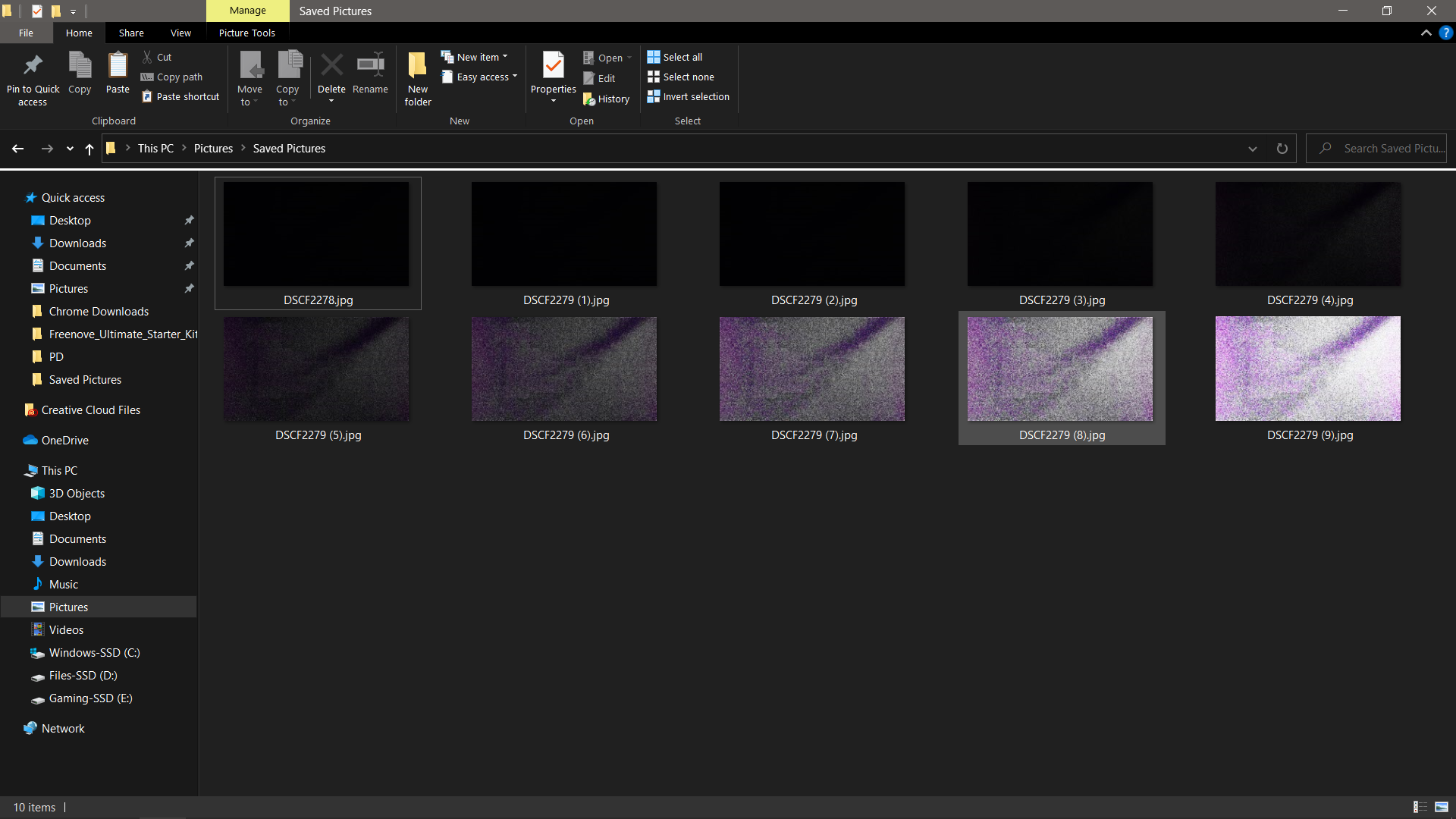Switch to large thumbnails view in status bar
Screen dimensions: 1456x819
1442,807
